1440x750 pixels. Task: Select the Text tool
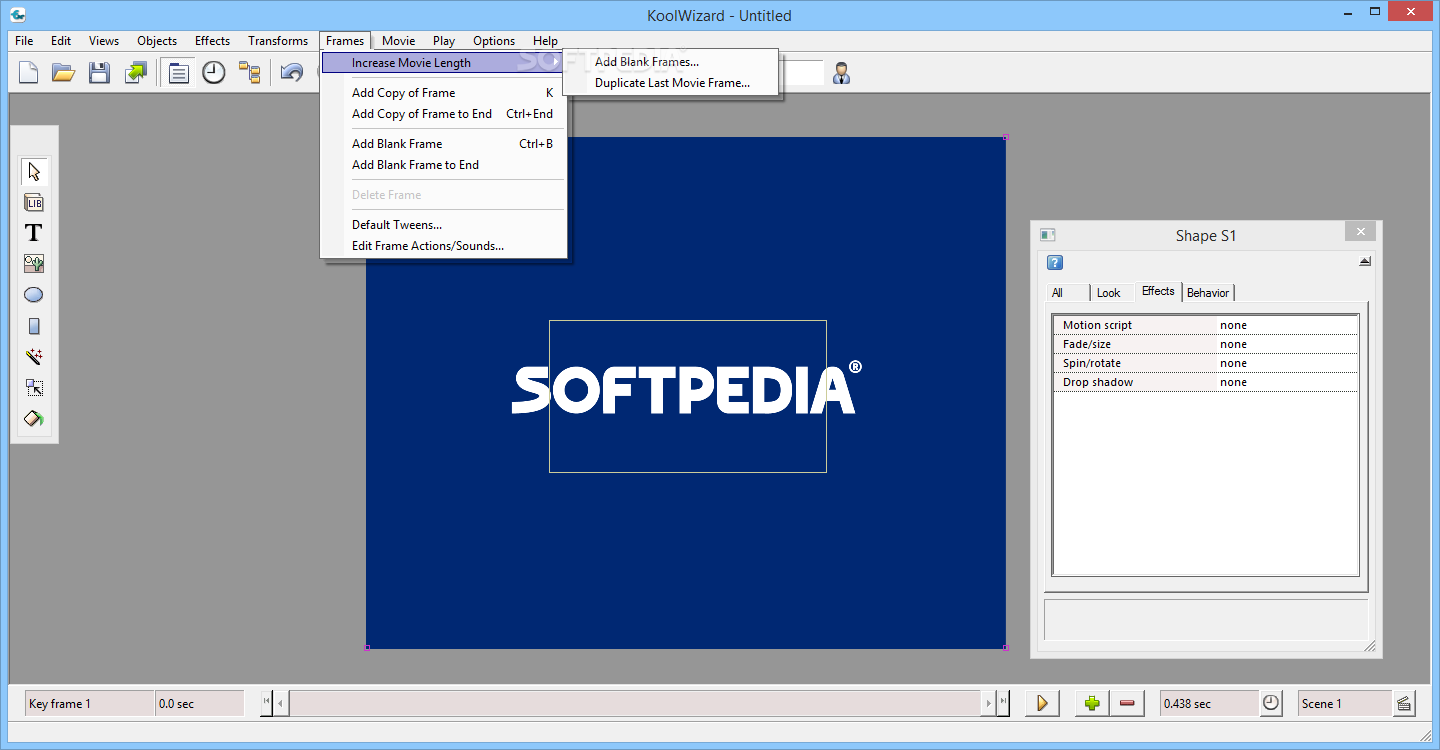pyautogui.click(x=34, y=233)
